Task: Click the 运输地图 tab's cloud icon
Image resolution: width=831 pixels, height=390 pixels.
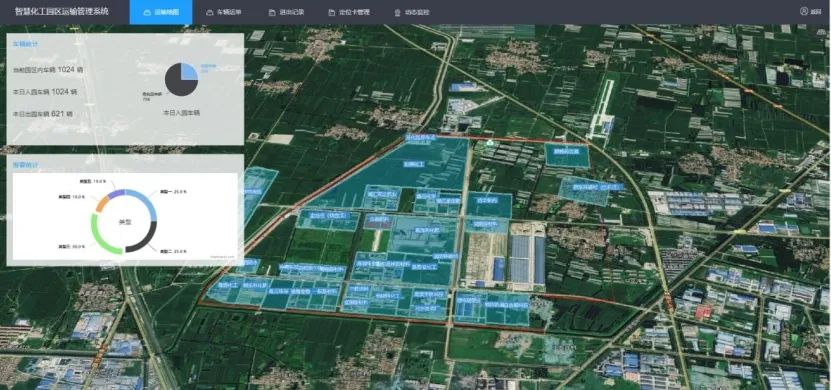Action: (148, 12)
